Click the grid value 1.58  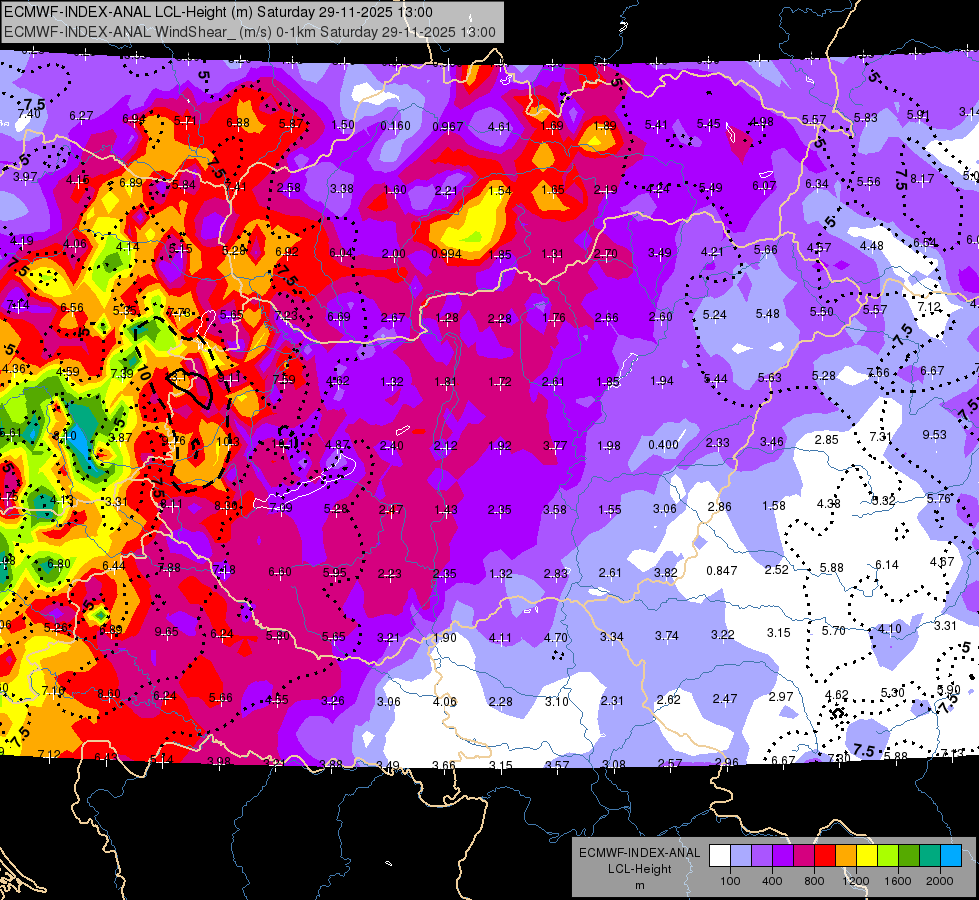[x=774, y=505]
